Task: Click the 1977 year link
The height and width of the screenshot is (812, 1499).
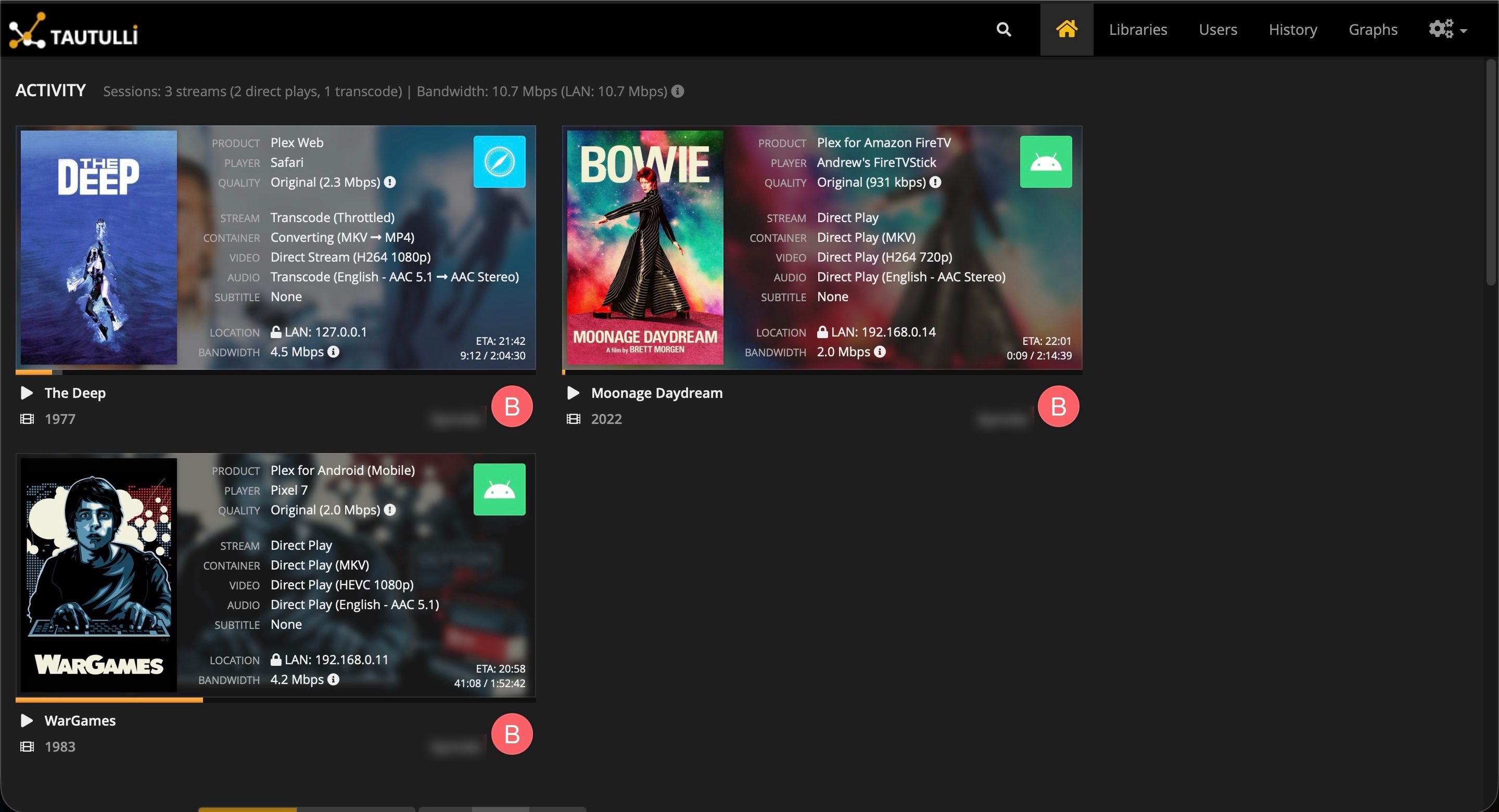Action: point(60,419)
